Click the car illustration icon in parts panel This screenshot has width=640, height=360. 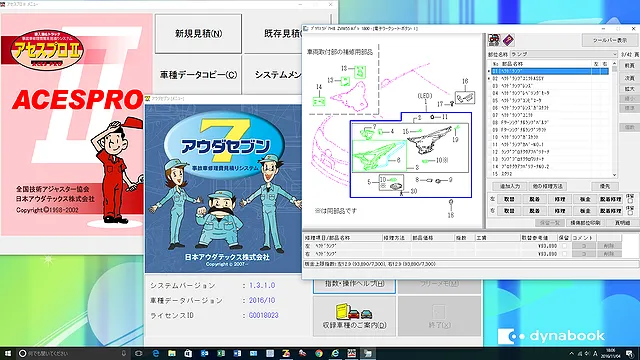click(494, 40)
